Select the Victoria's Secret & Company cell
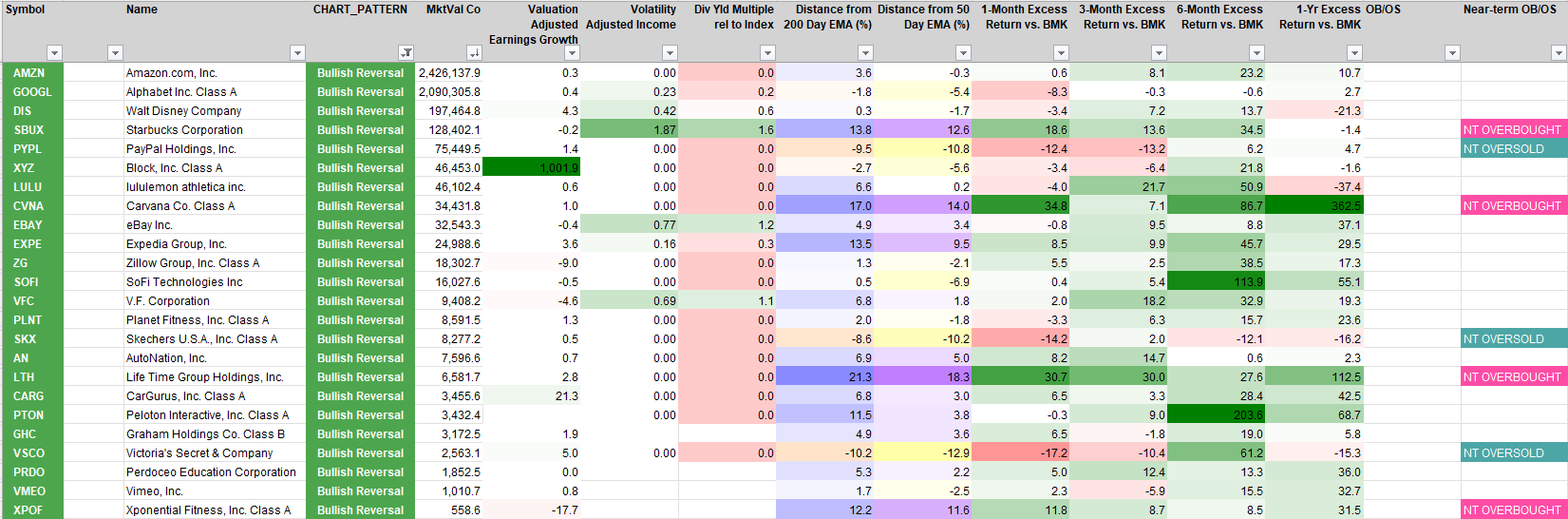This screenshot has height=519, width=1568. point(215,453)
